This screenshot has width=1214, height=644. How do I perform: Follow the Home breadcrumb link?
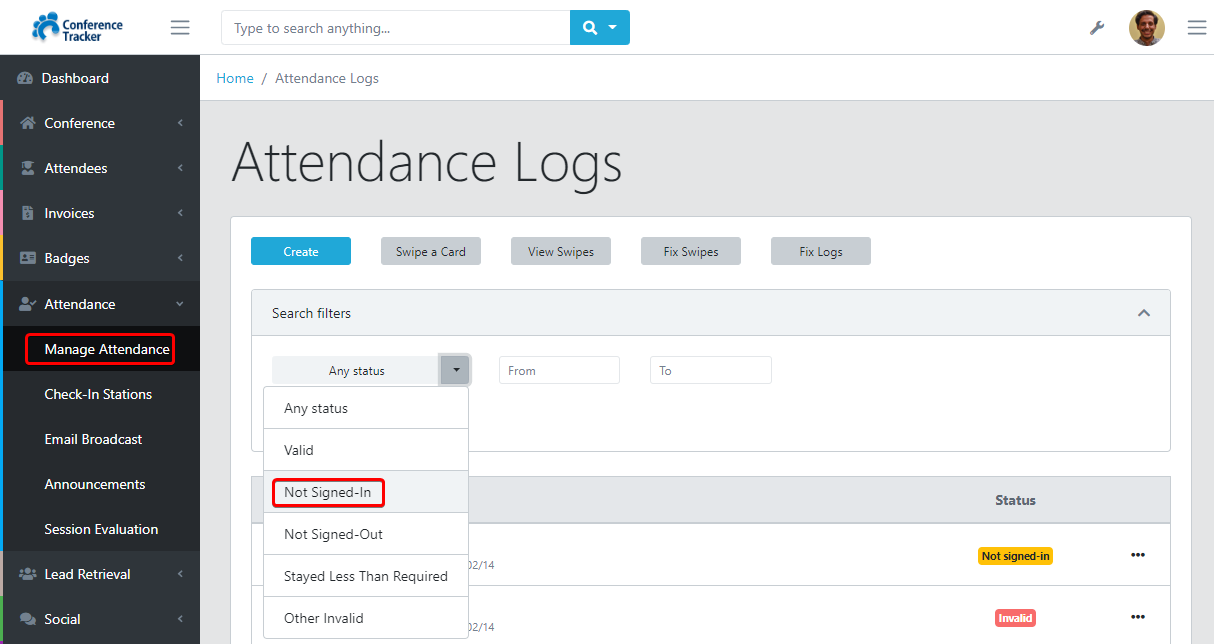click(235, 78)
